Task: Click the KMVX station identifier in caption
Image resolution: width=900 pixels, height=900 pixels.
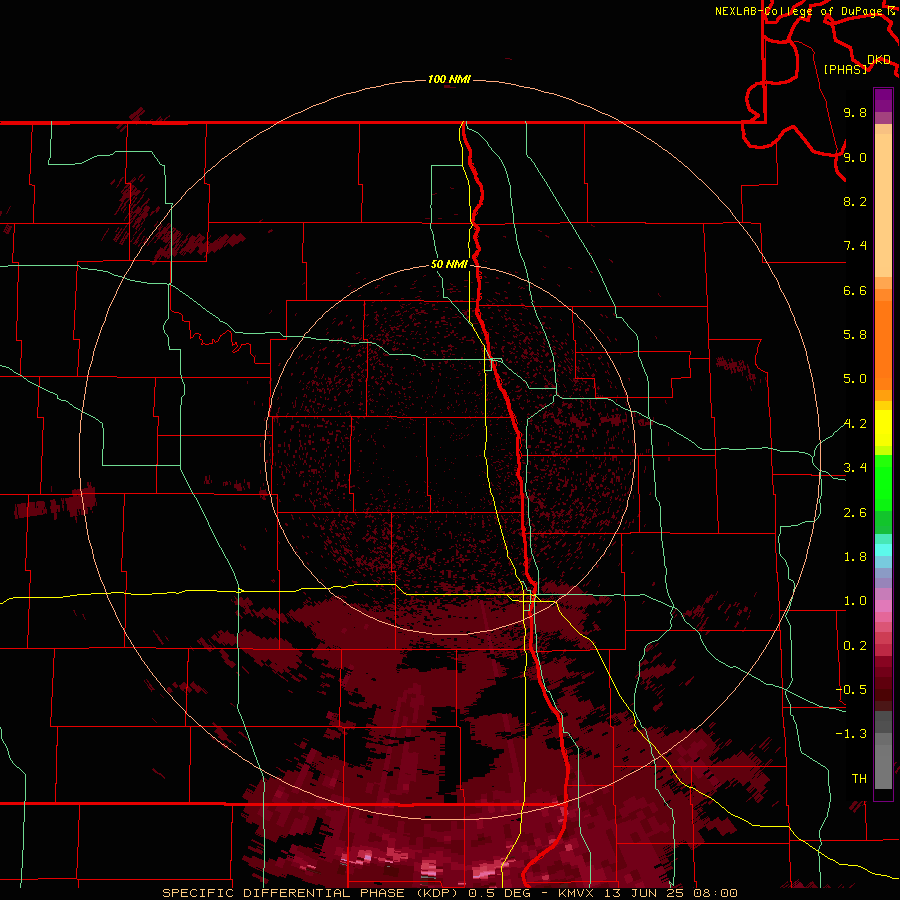Action: [576, 893]
